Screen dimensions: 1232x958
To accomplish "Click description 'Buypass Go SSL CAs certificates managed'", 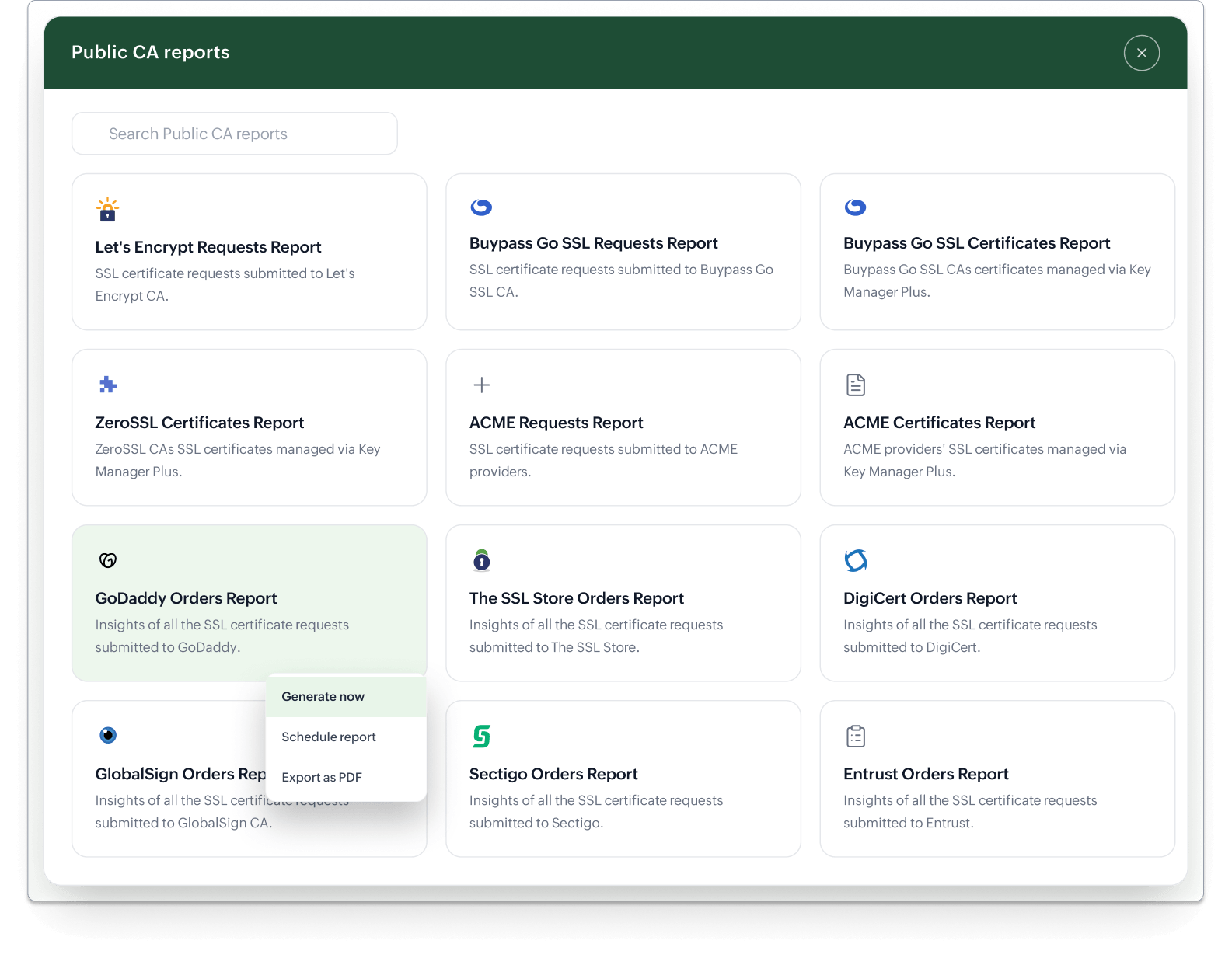I will [x=997, y=281].
